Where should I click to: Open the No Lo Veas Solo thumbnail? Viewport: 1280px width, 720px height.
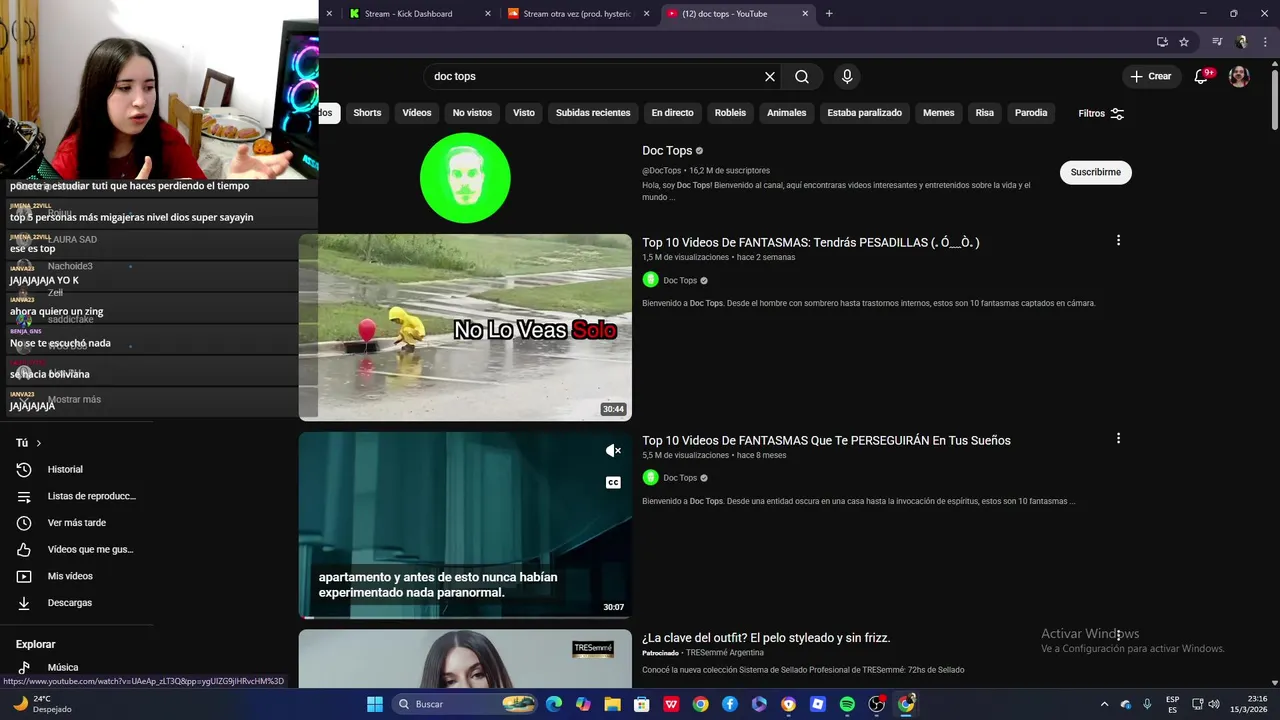click(x=465, y=327)
